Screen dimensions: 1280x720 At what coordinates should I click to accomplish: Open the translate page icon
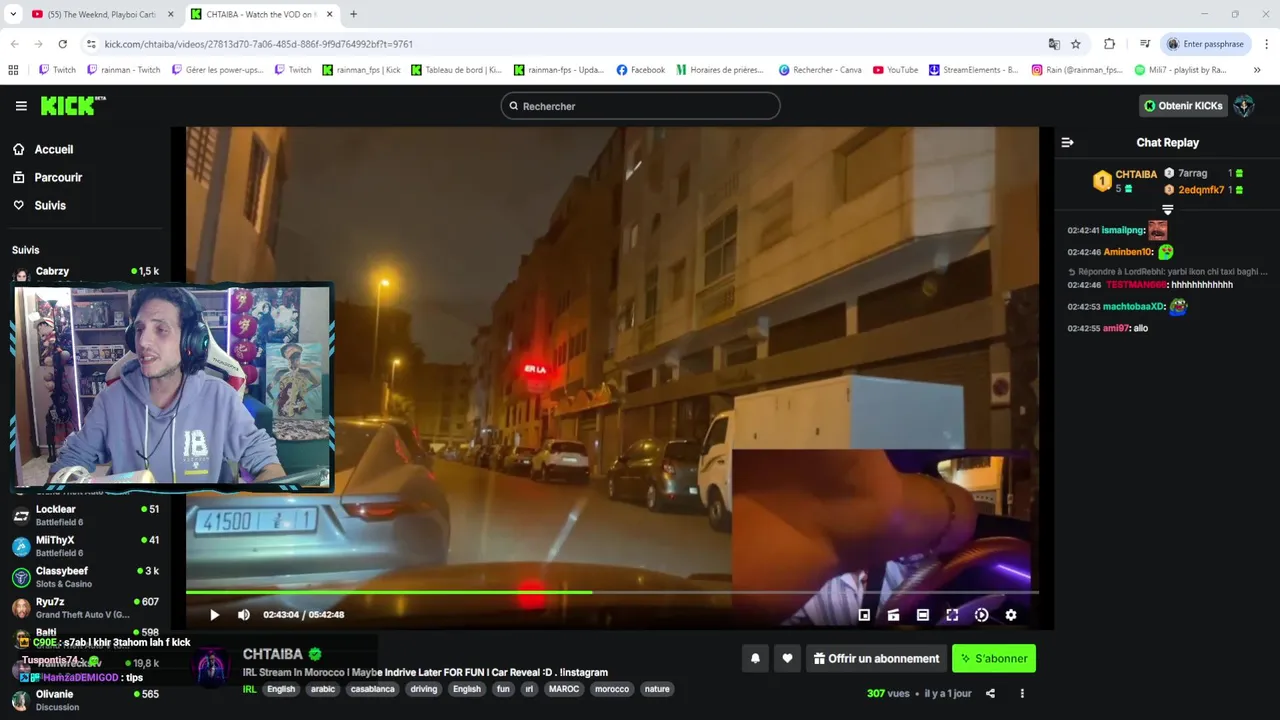(x=1054, y=44)
